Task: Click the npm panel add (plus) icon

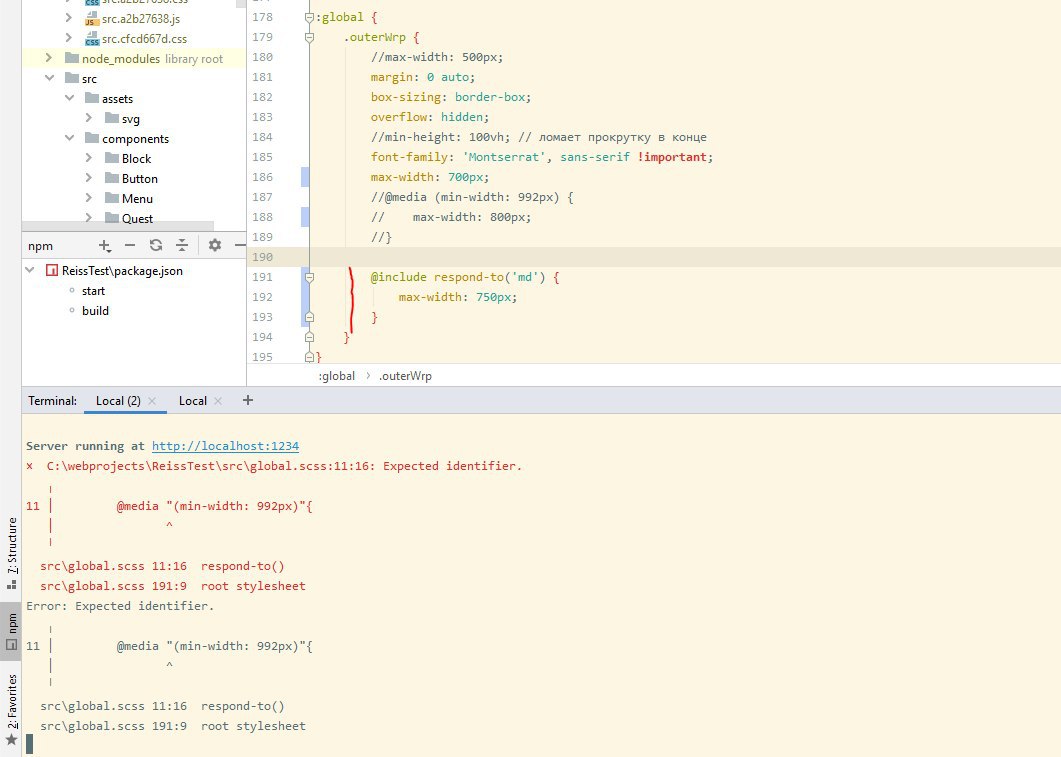Action: pos(104,246)
